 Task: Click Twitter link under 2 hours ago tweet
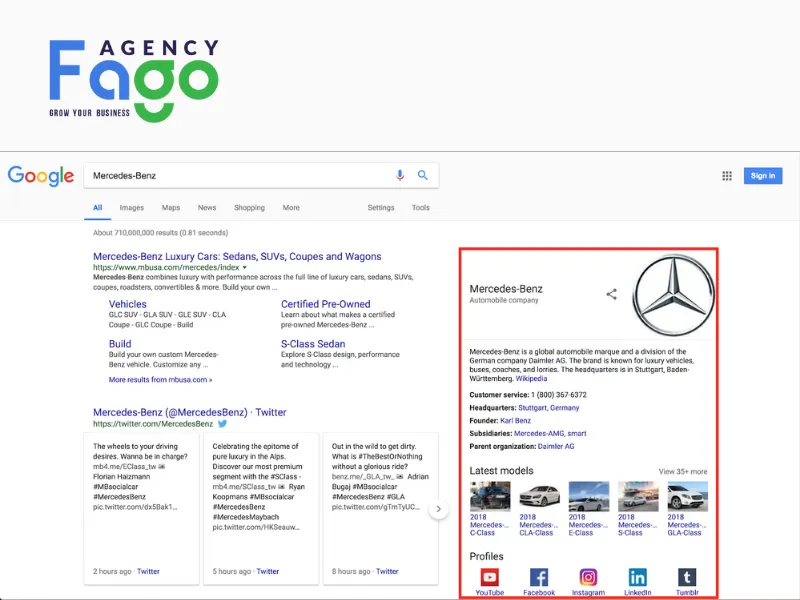tap(148, 571)
